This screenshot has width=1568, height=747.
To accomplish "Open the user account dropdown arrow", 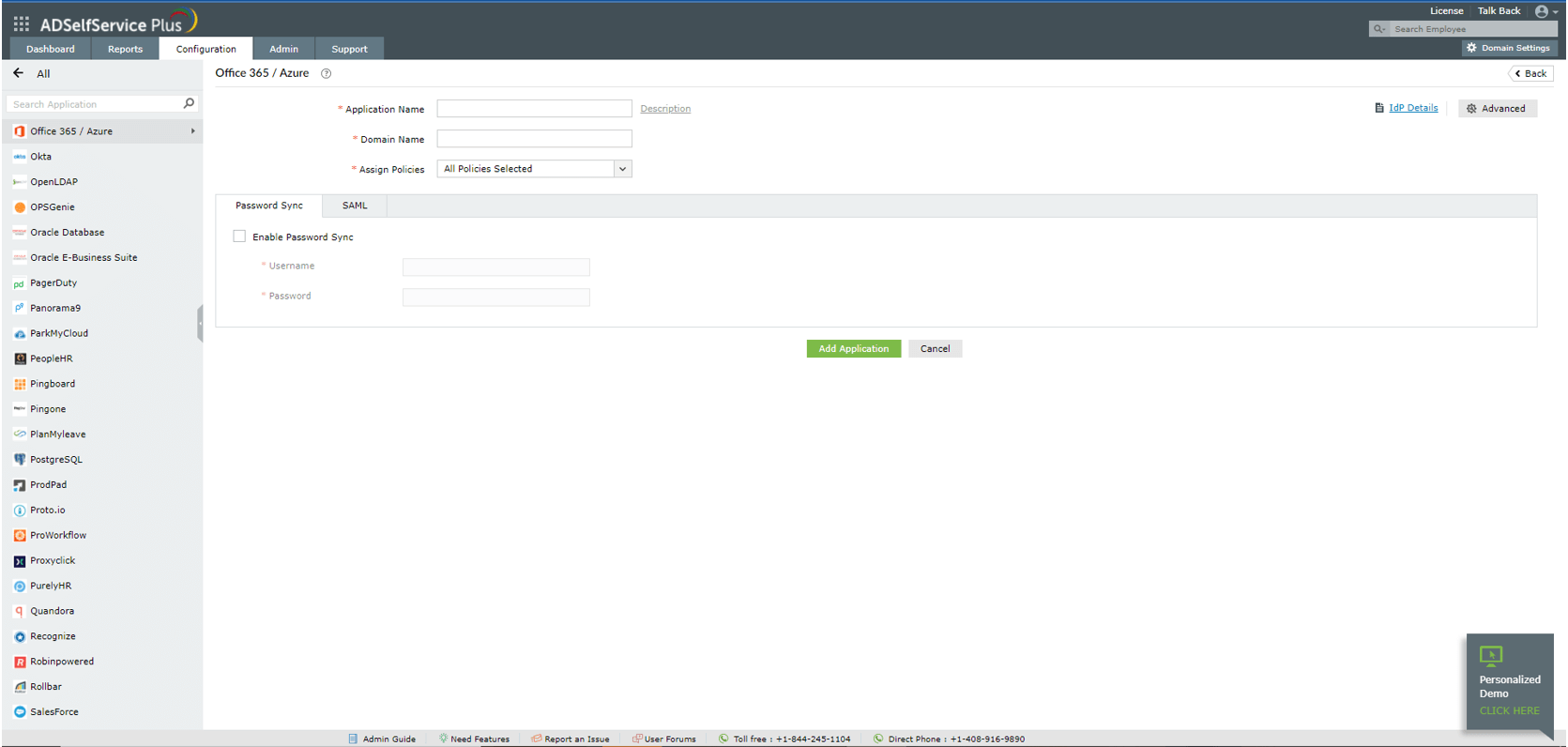I will tap(1556, 12).
